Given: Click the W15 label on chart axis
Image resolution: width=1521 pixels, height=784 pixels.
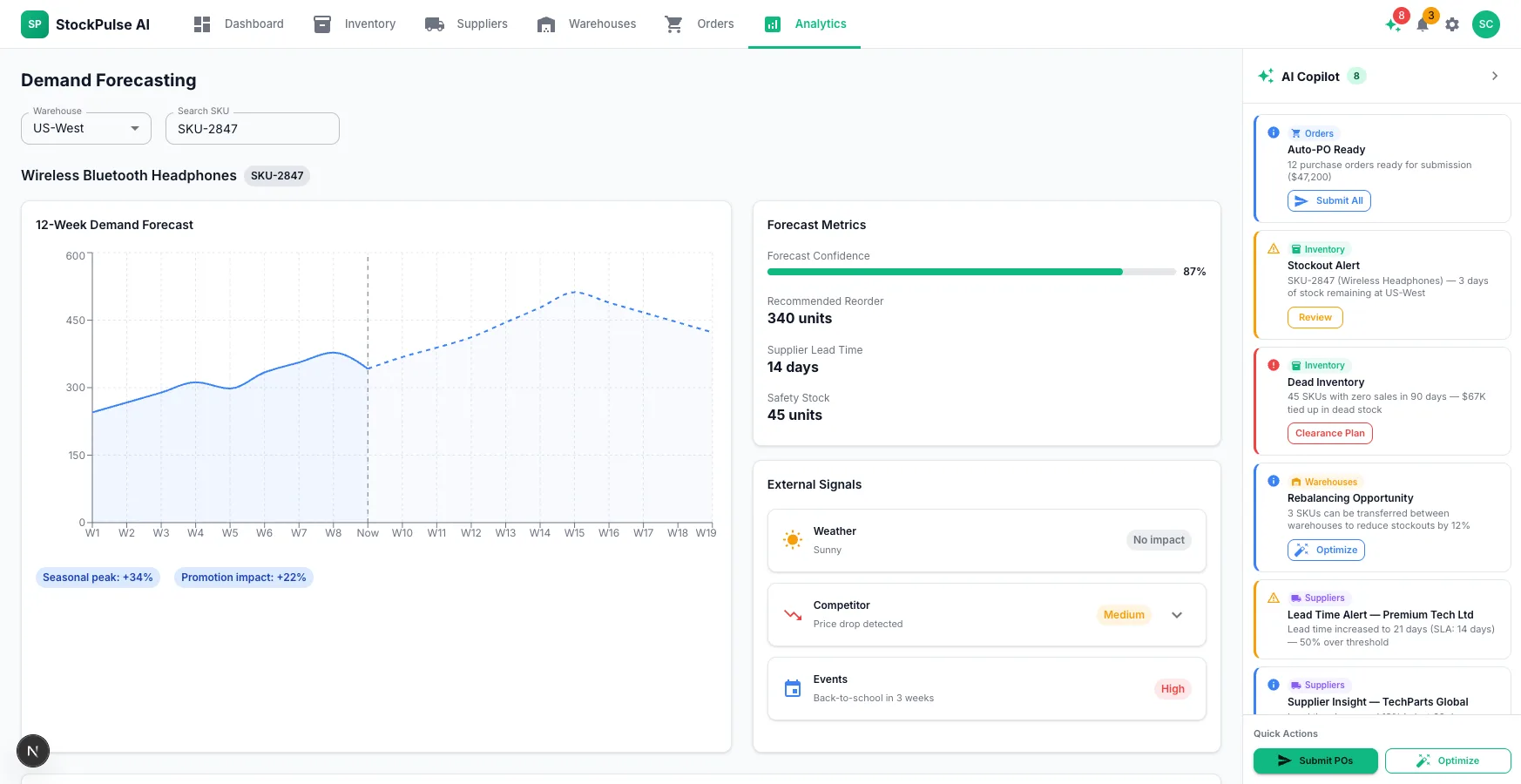Looking at the screenshot, I should pos(574,533).
